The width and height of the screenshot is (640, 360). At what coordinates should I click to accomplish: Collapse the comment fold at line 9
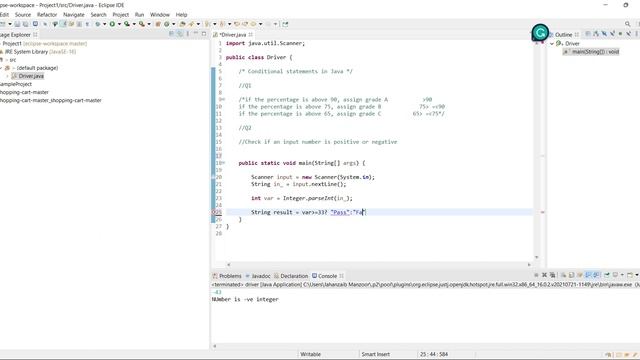[x=223, y=99]
